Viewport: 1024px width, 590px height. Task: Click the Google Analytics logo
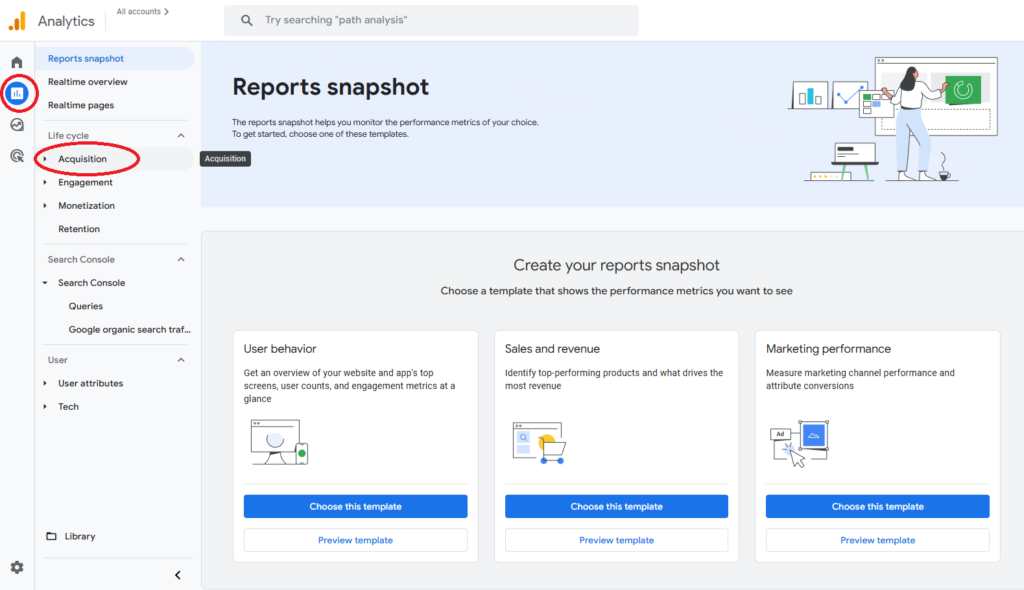coord(17,21)
